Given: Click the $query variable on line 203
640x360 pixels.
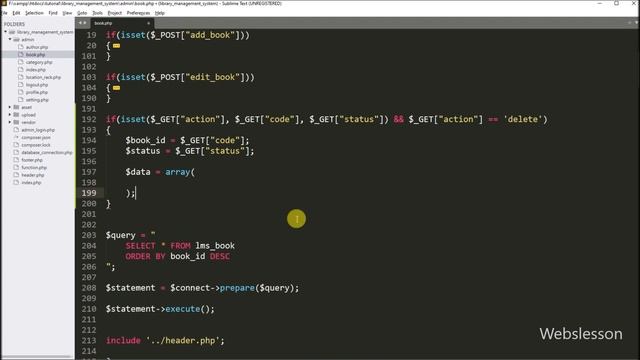Looking at the screenshot, I should click(120, 235).
